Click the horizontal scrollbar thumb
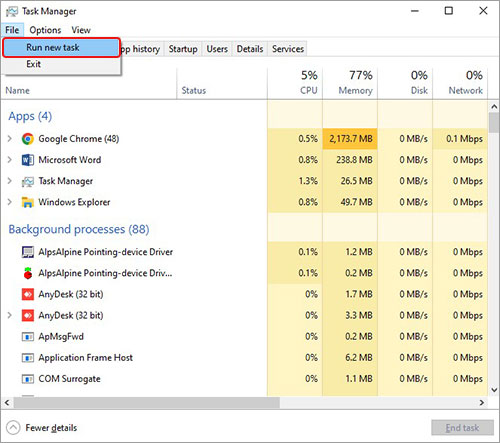 (x=146, y=403)
